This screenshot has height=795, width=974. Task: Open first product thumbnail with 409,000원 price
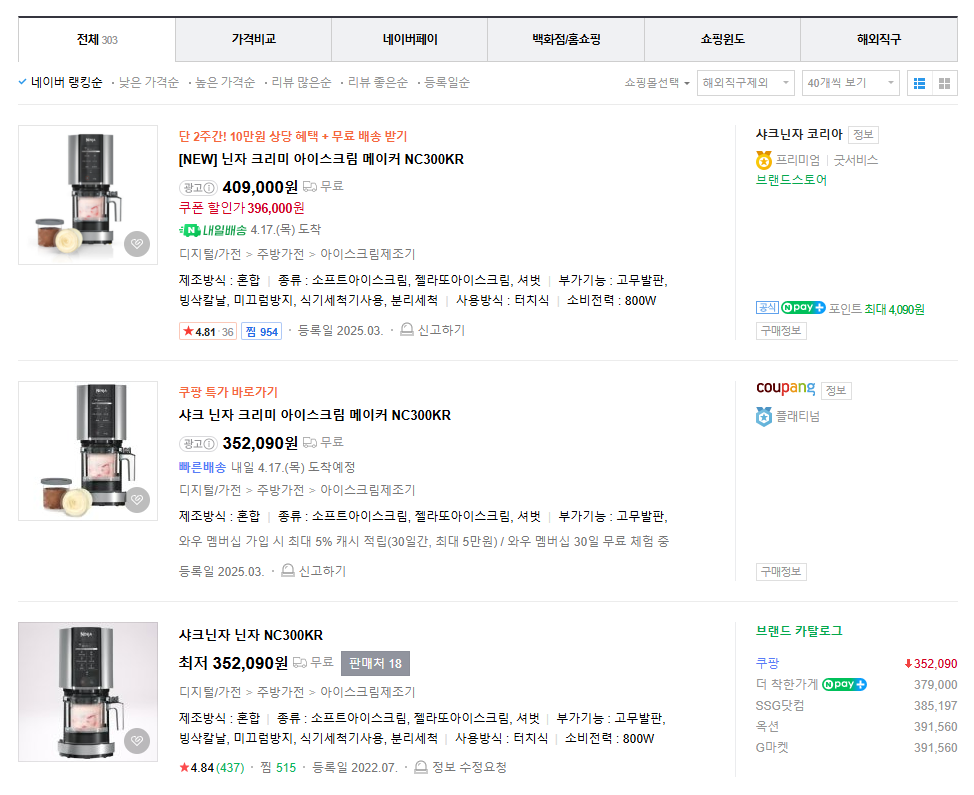pos(88,195)
